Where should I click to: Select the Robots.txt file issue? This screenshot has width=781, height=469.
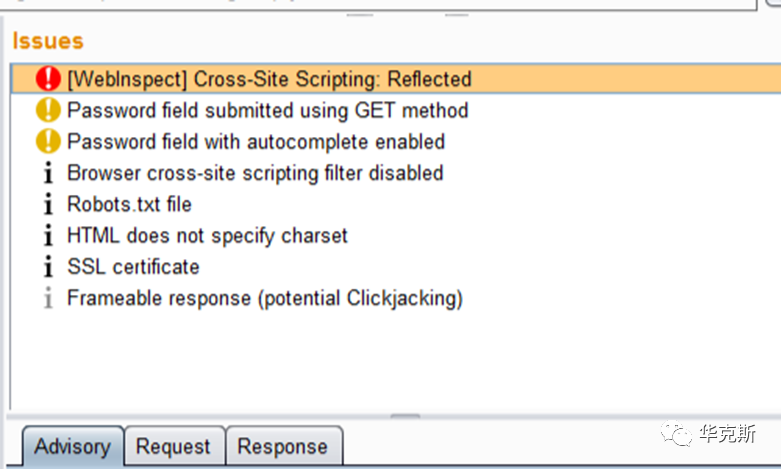(x=129, y=204)
